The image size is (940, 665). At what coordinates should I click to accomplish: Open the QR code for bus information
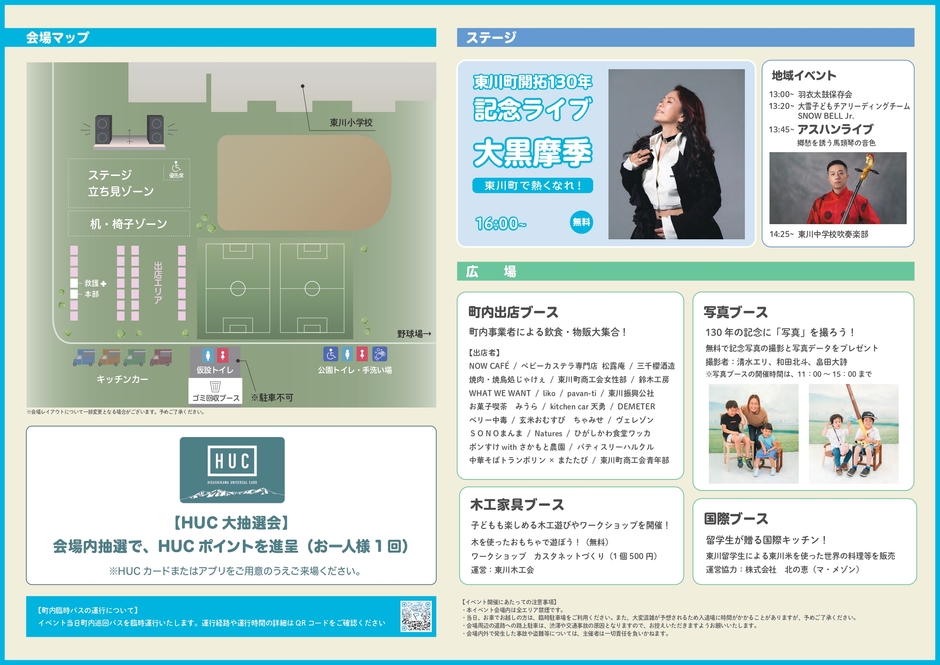(x=415, y=615)
